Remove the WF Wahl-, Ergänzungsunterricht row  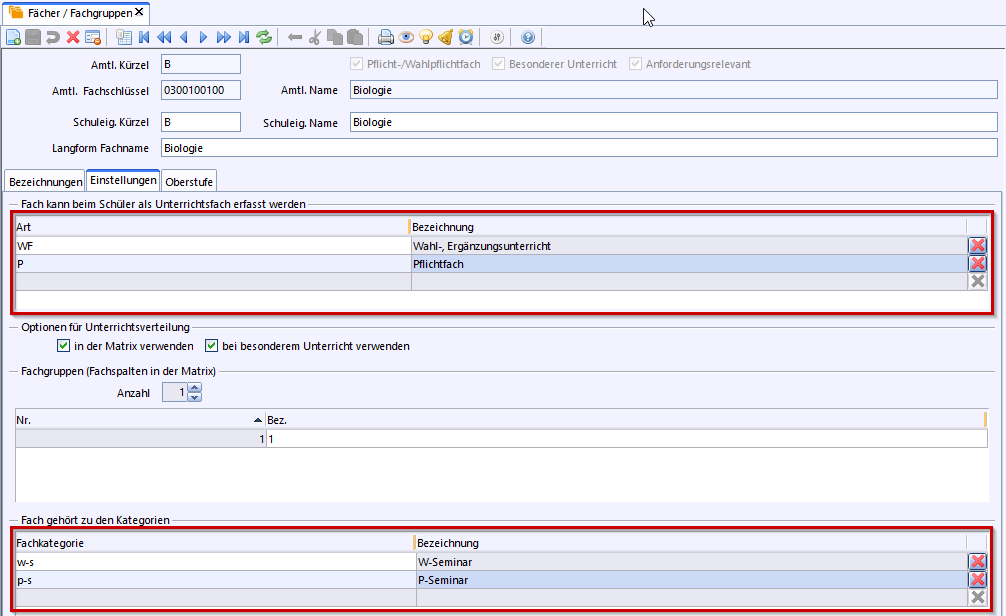977,245
